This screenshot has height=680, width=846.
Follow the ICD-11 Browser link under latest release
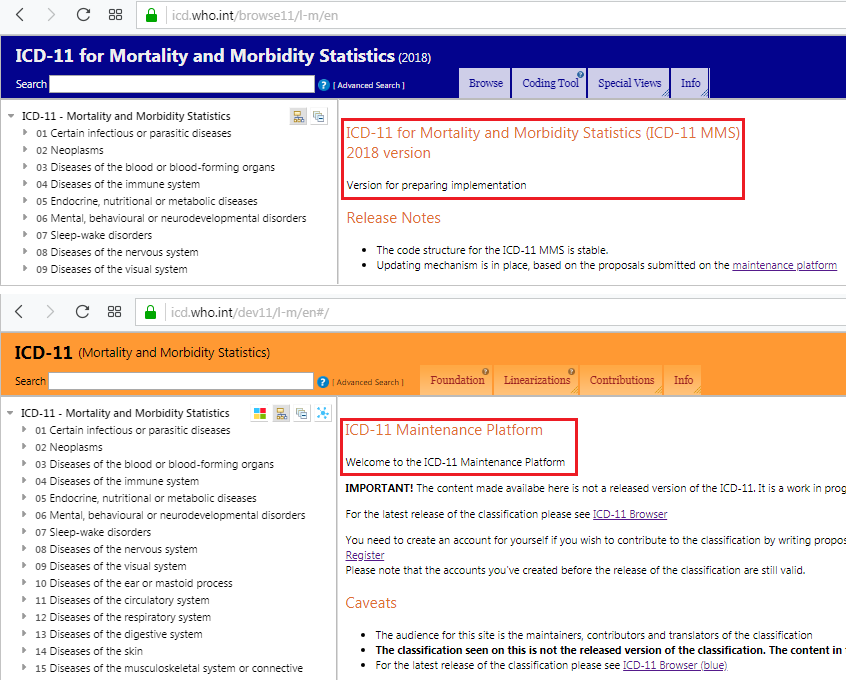[x=630, y=514]
